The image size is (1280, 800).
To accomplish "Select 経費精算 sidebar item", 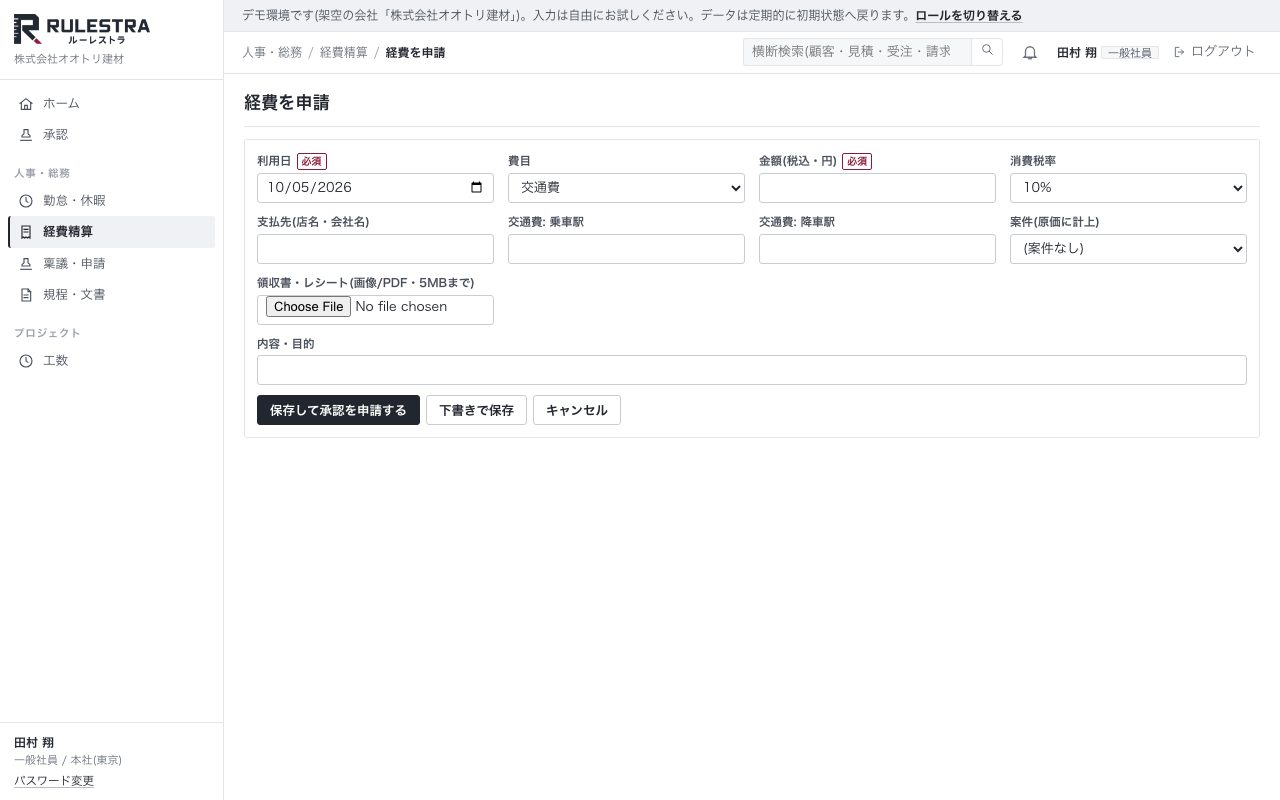I will [x=111, y=232].
